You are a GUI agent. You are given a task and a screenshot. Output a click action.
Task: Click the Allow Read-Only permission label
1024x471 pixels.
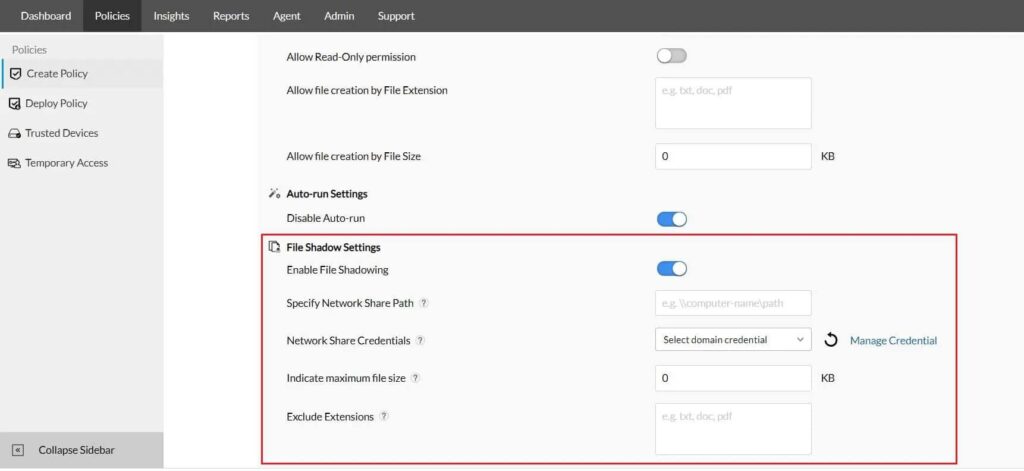(x=351, y=57)
